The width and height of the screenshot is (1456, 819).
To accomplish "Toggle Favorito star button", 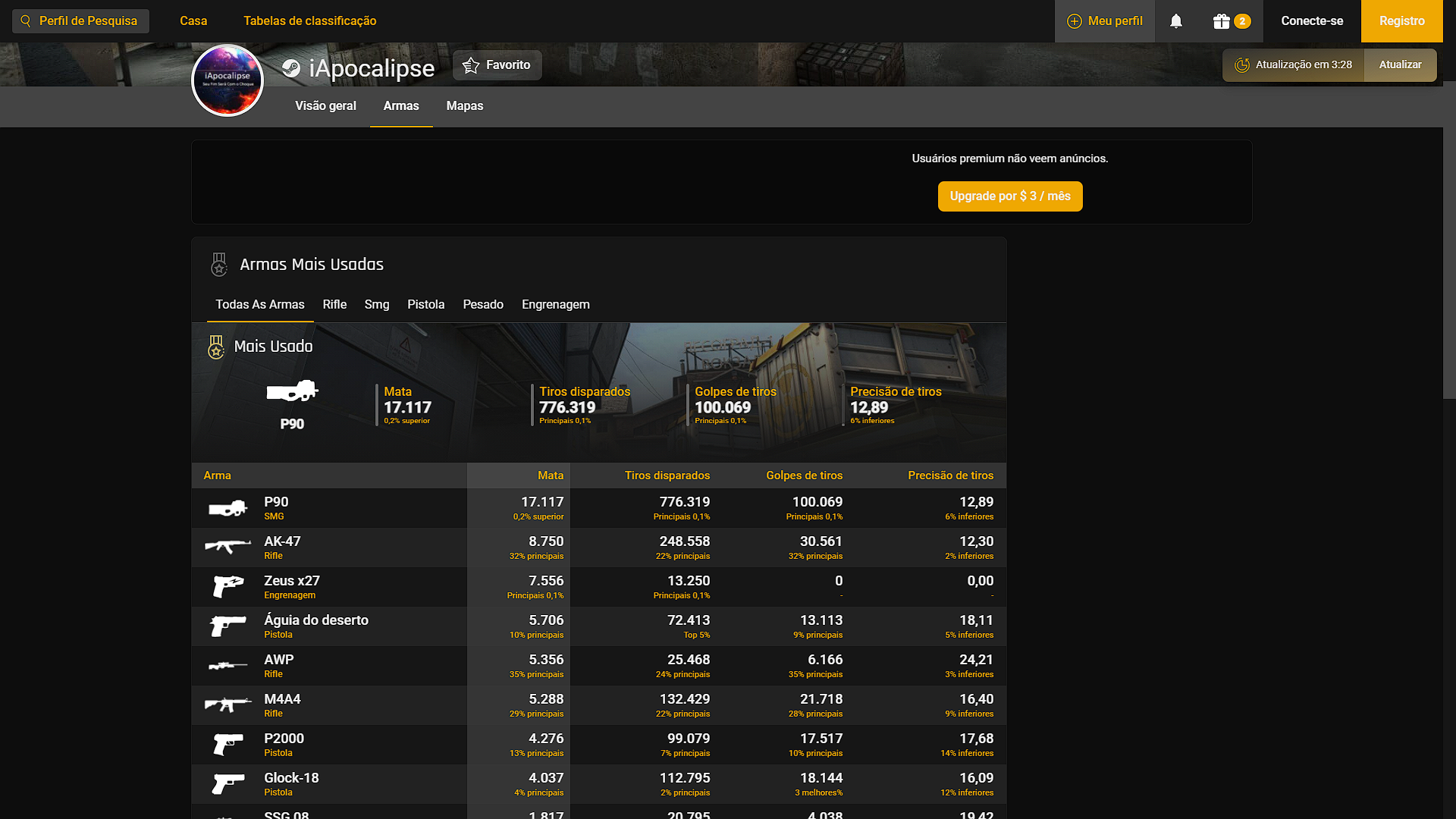I will pos(497,65).
